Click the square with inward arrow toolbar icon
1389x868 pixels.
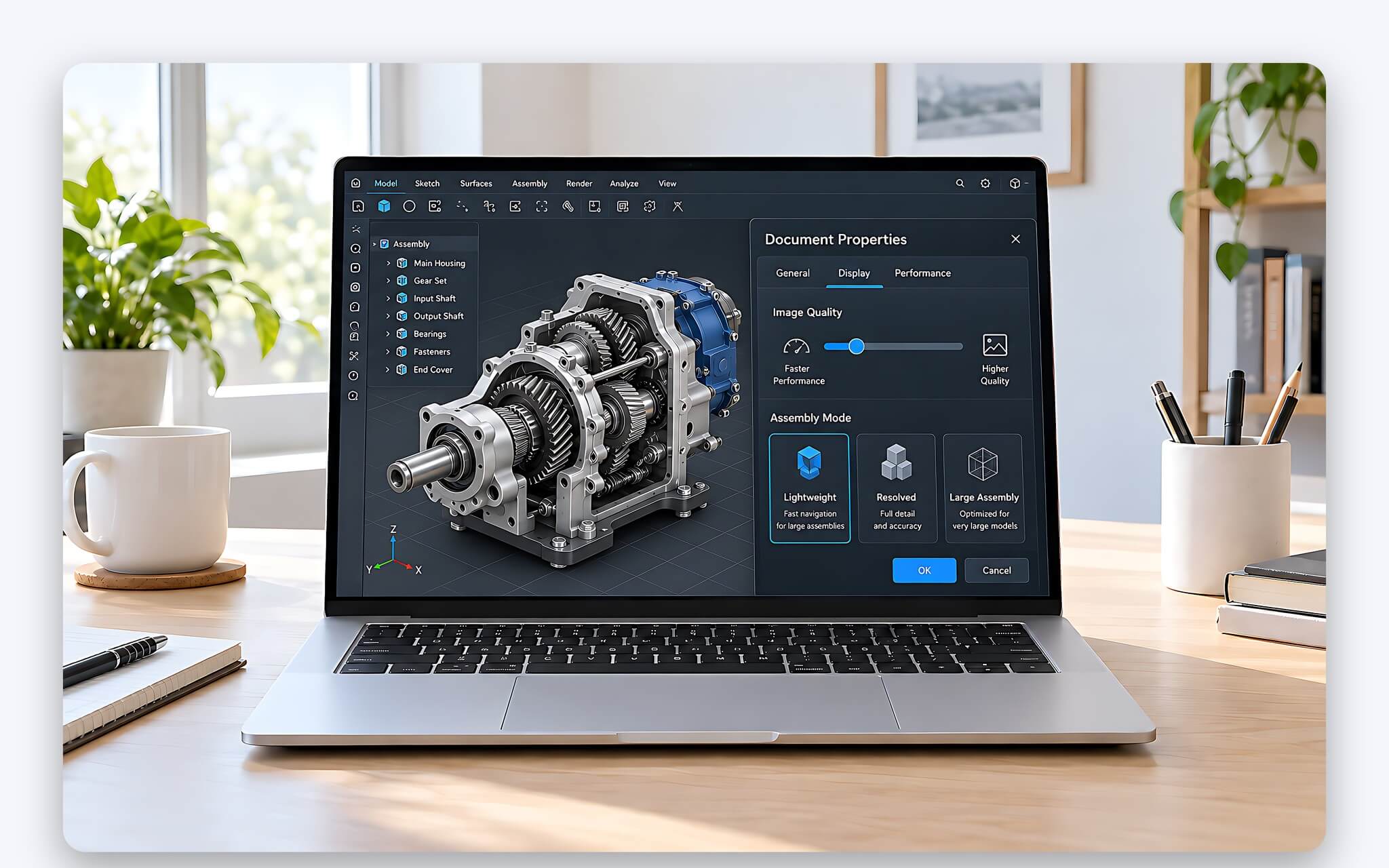click(x=515, y=206)
